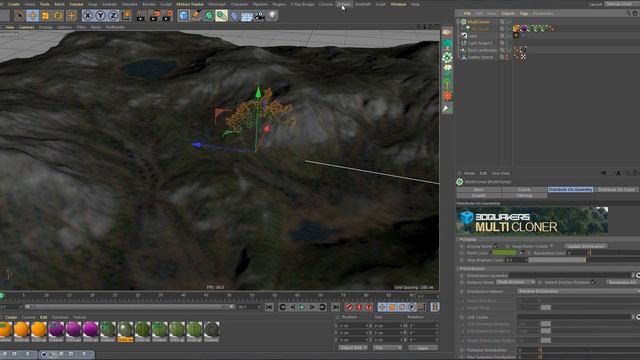The image size is (640, 360).
Task: Open the Instance Mode dropdown
Action: (x=516, y=282)
